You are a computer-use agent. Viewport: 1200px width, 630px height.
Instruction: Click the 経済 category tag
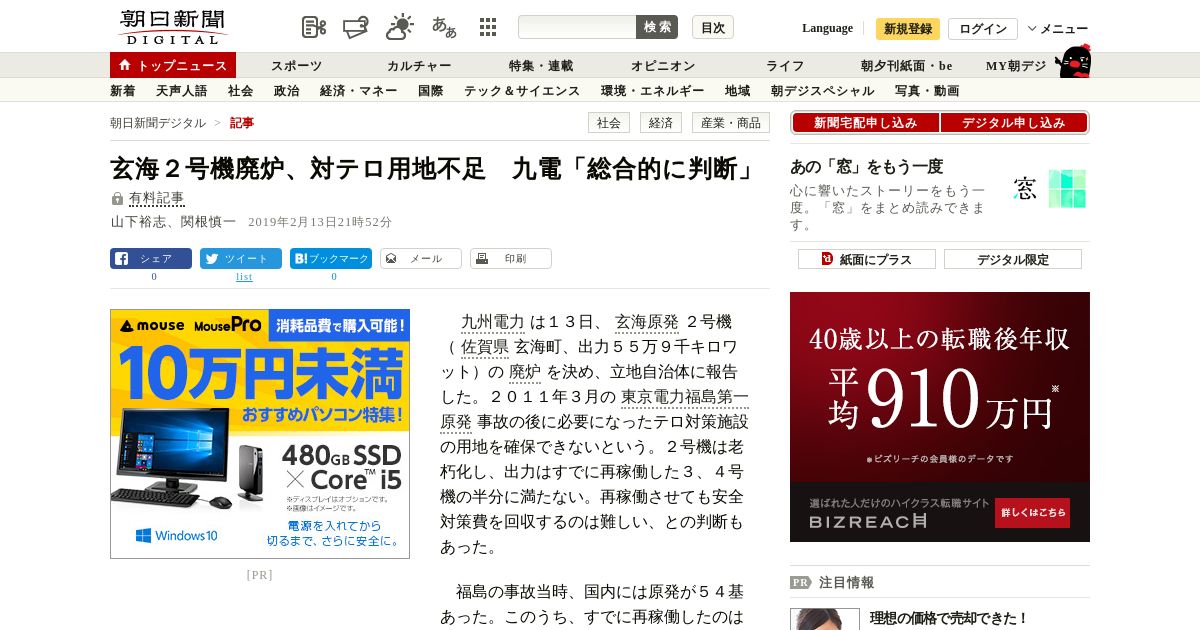(x=661, y=123)
